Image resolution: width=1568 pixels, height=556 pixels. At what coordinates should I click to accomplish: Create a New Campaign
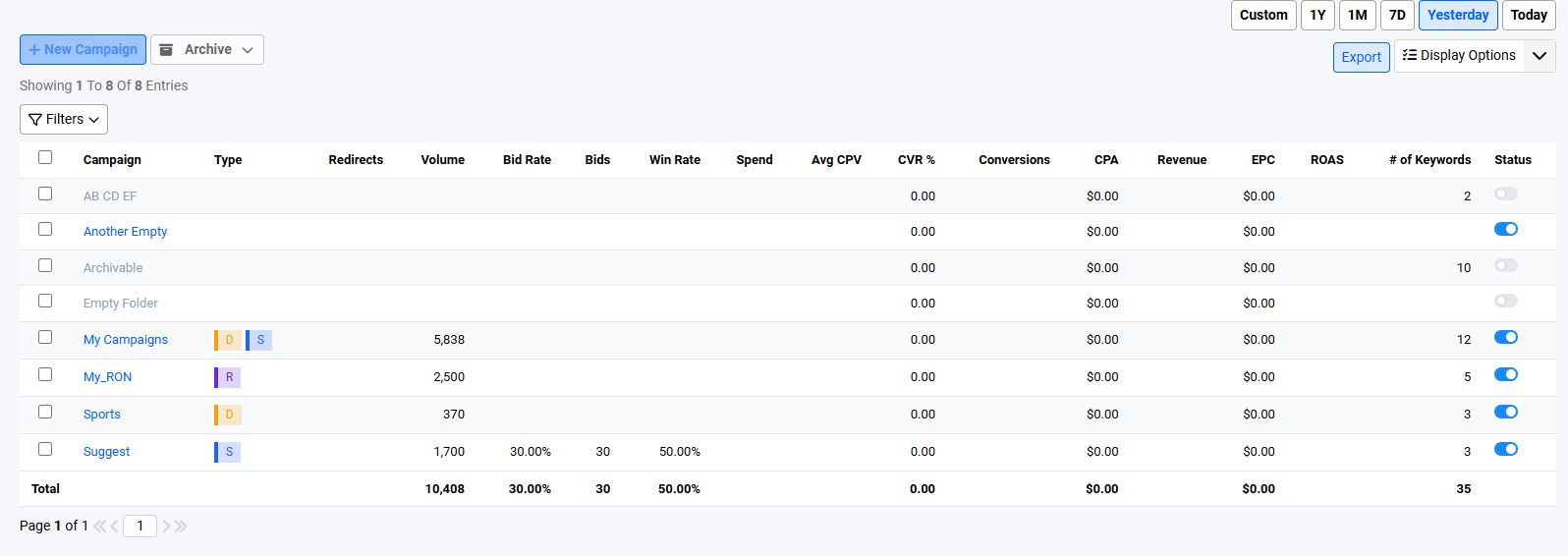(83, 49)
